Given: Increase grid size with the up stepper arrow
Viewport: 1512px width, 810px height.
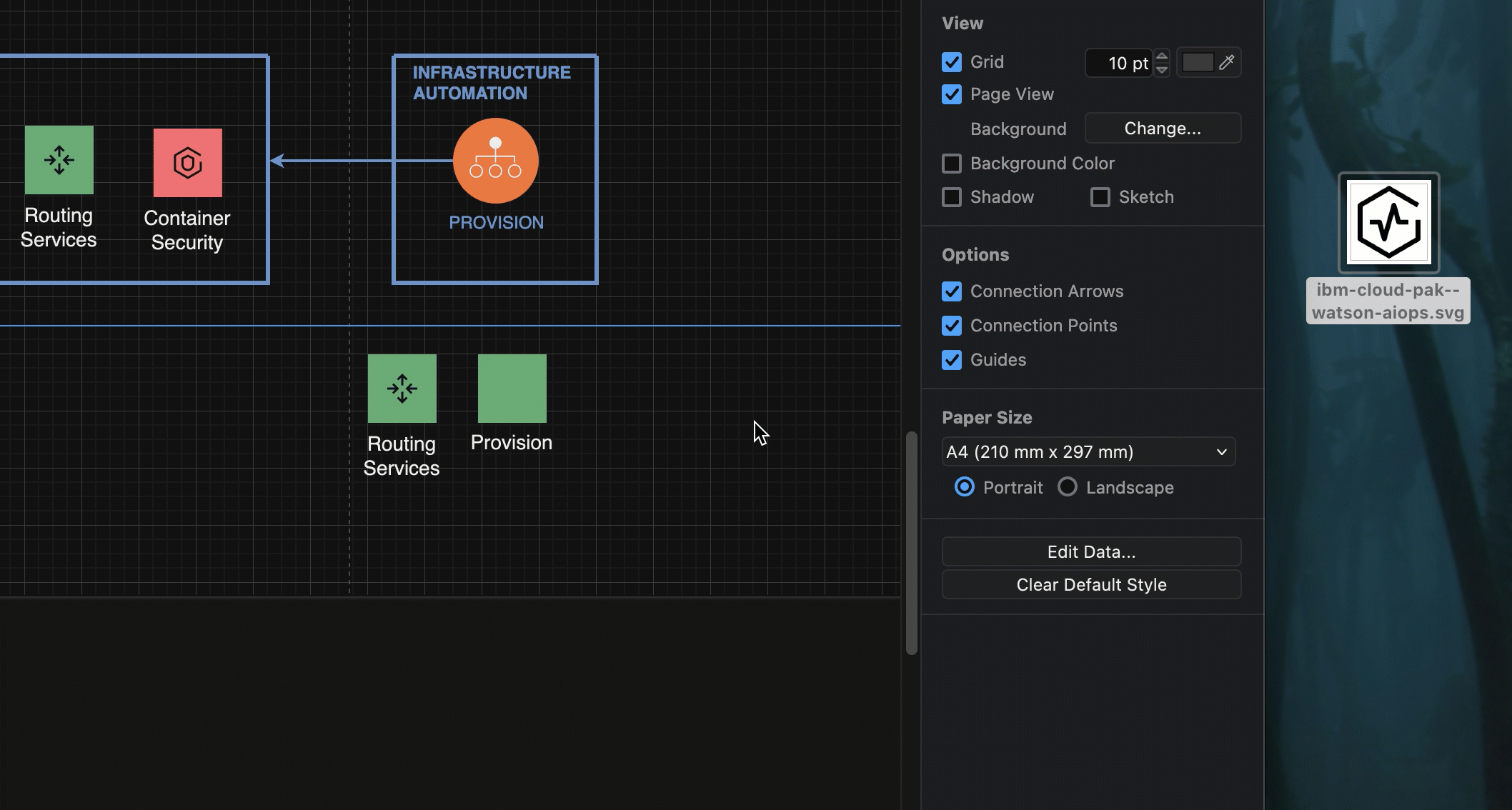Looking at the screenshot, I should tap(1162, 57).
